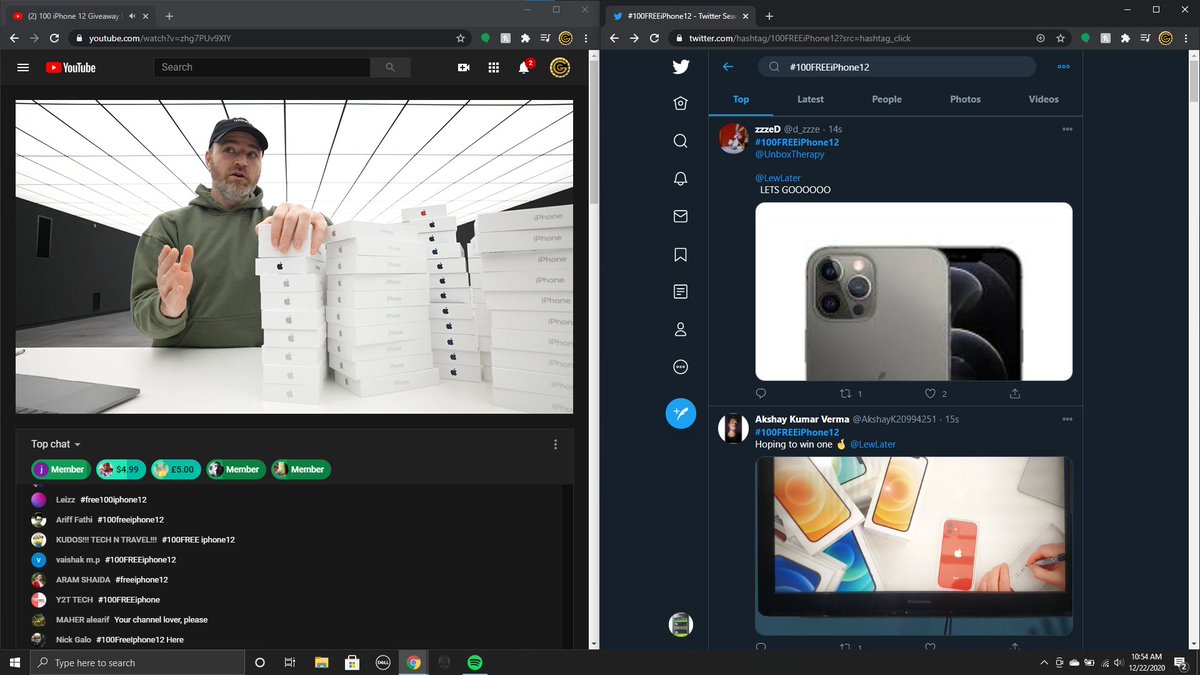Screen dimensions: 1200x675
Task: Open Twitter Explore magnifier in sidebar
Action: tap(680, 141)
